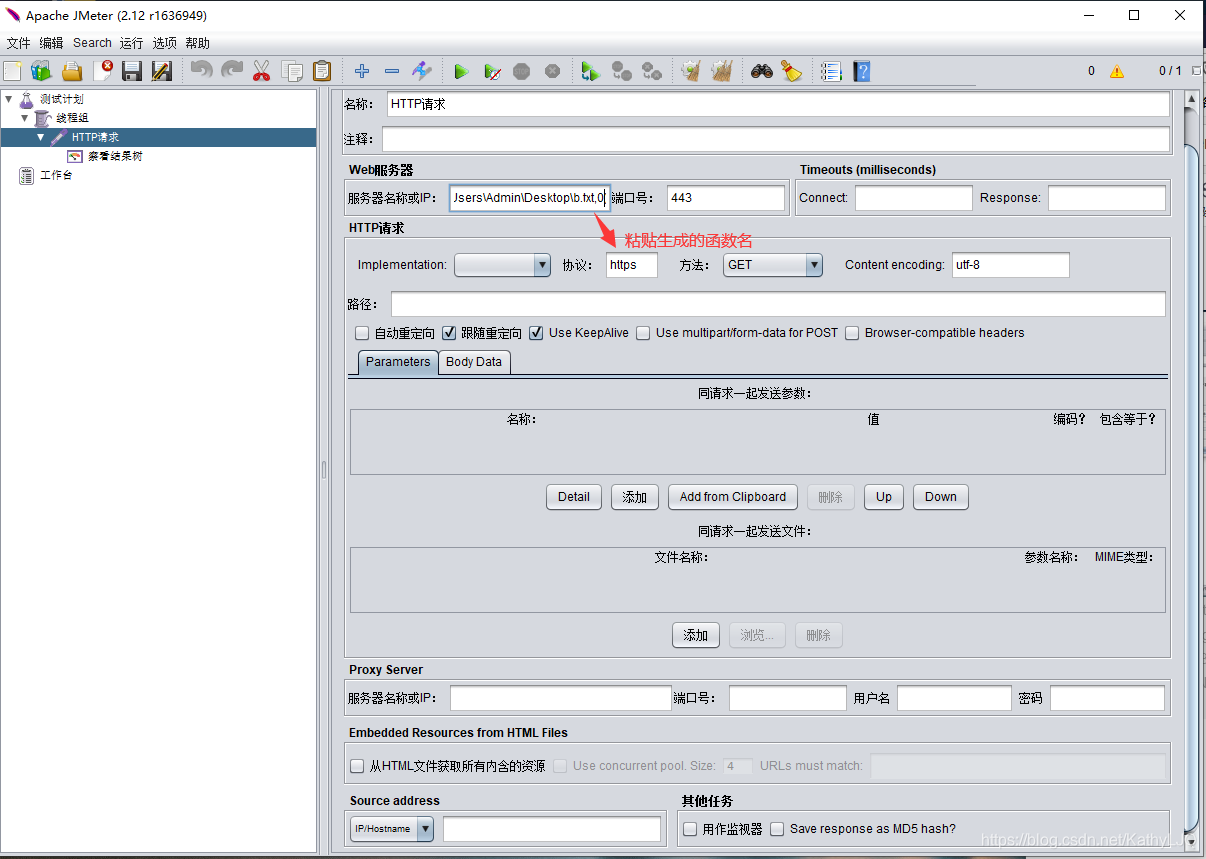Check Save response as MD5 hash
1206x859 pixels.
777,829
